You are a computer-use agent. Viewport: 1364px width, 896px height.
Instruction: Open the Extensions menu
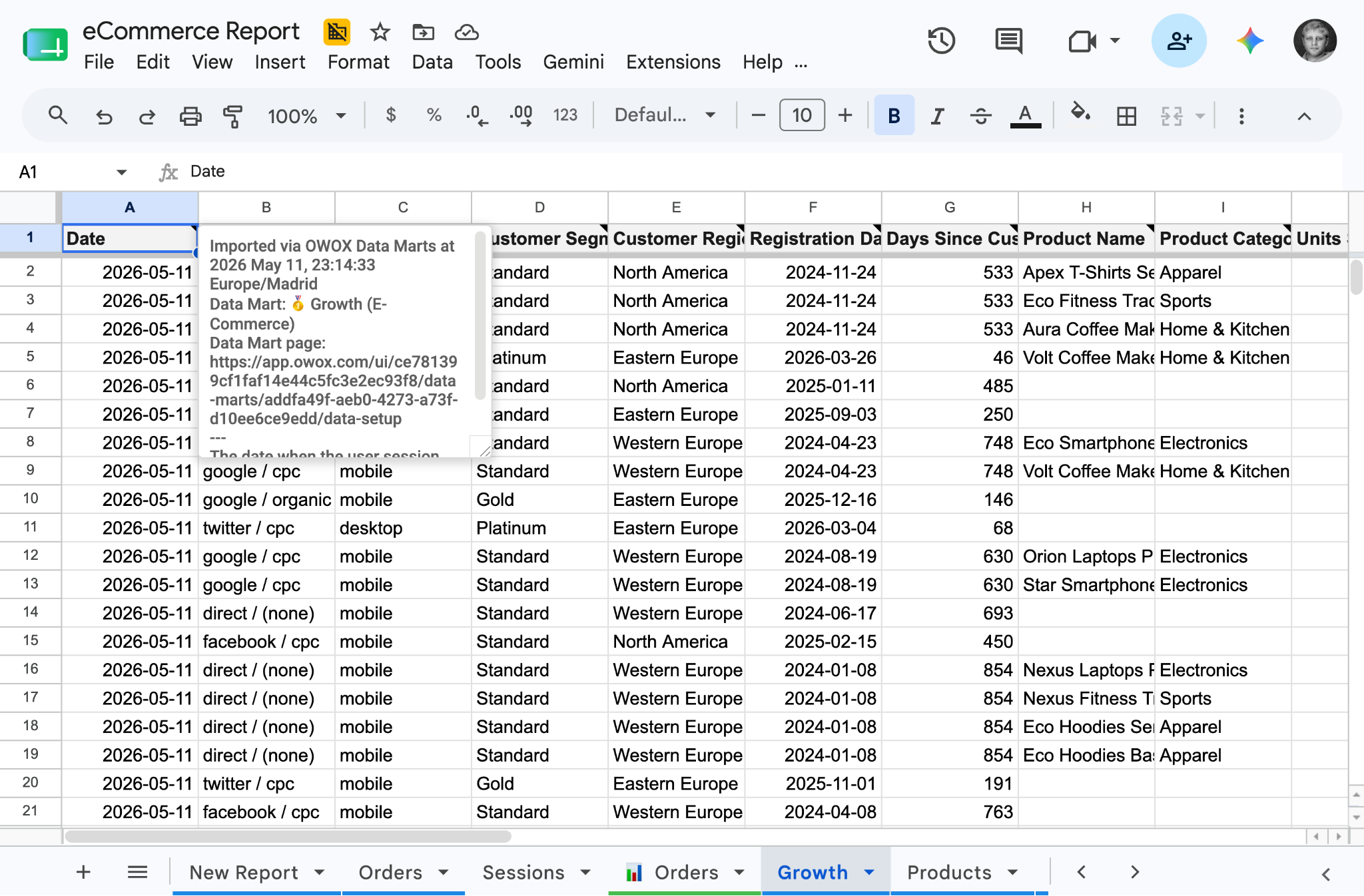tap(673, 62)
